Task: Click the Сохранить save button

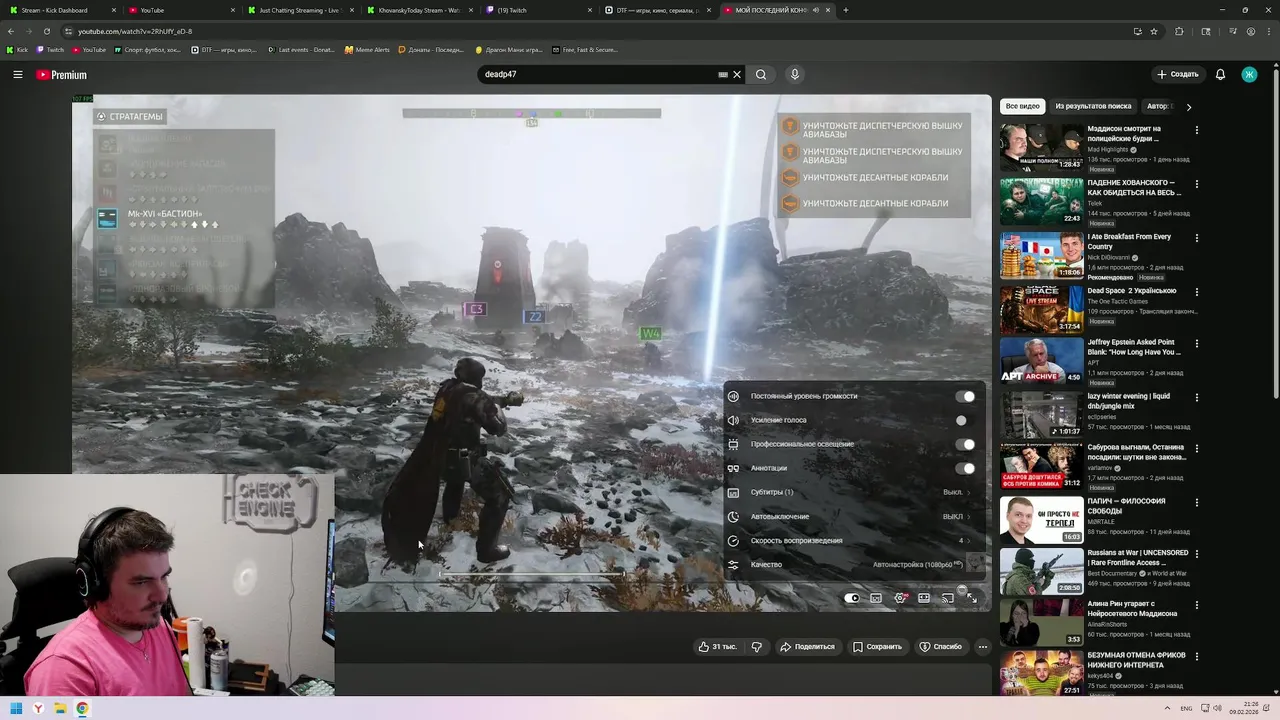Action: point(877,646)
